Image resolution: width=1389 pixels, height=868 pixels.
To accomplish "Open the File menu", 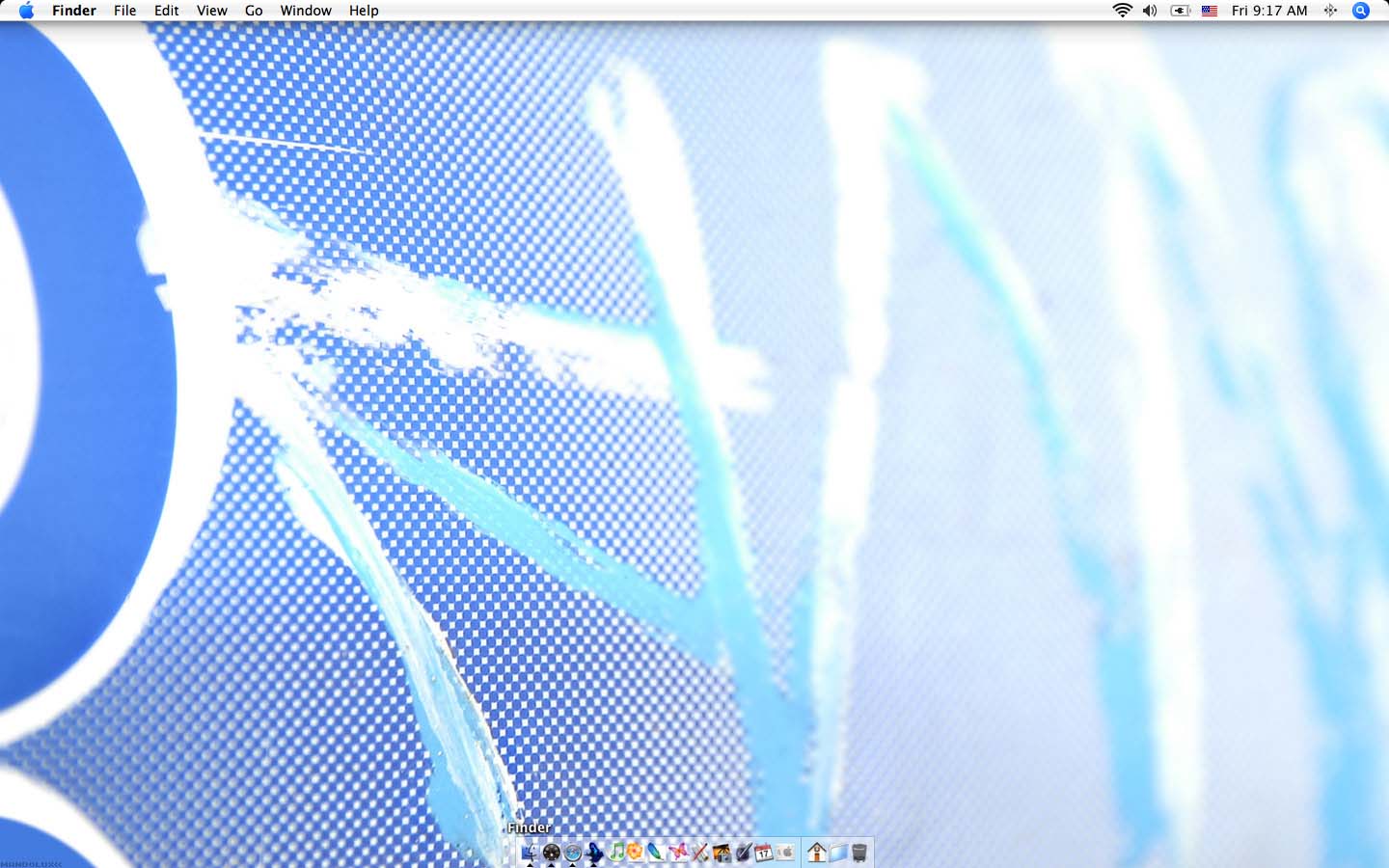I will [x=125, y=11].
